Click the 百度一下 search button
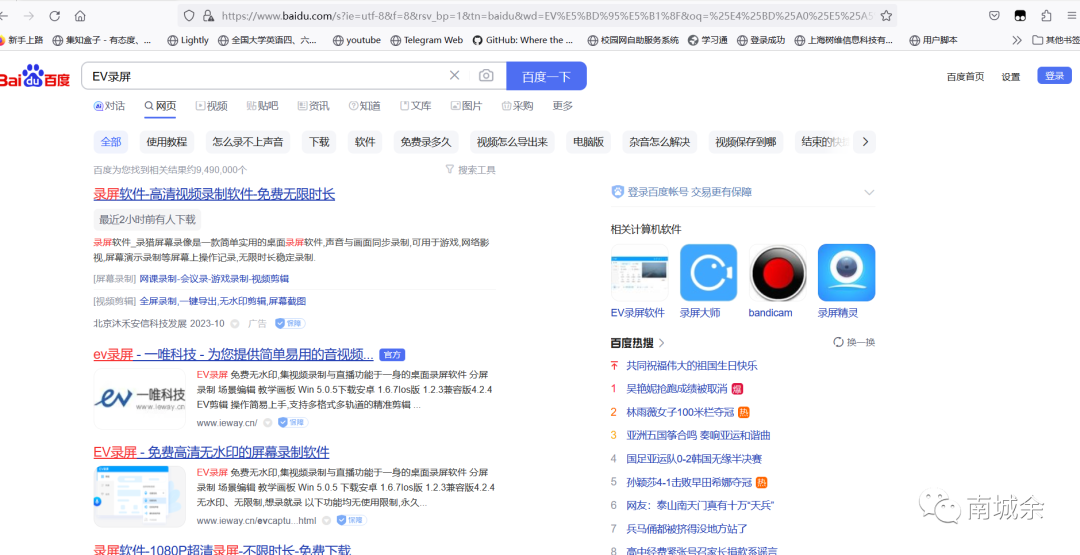This screenshot has height=555, width=1080. (x=546, y=76)
